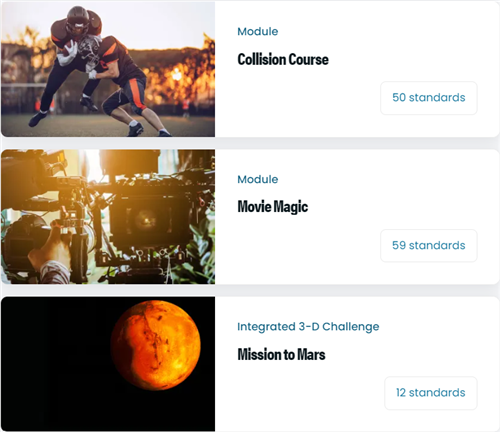500x432 pixels.
Task: Select the black space left of Mars
Action: [55, 364]
